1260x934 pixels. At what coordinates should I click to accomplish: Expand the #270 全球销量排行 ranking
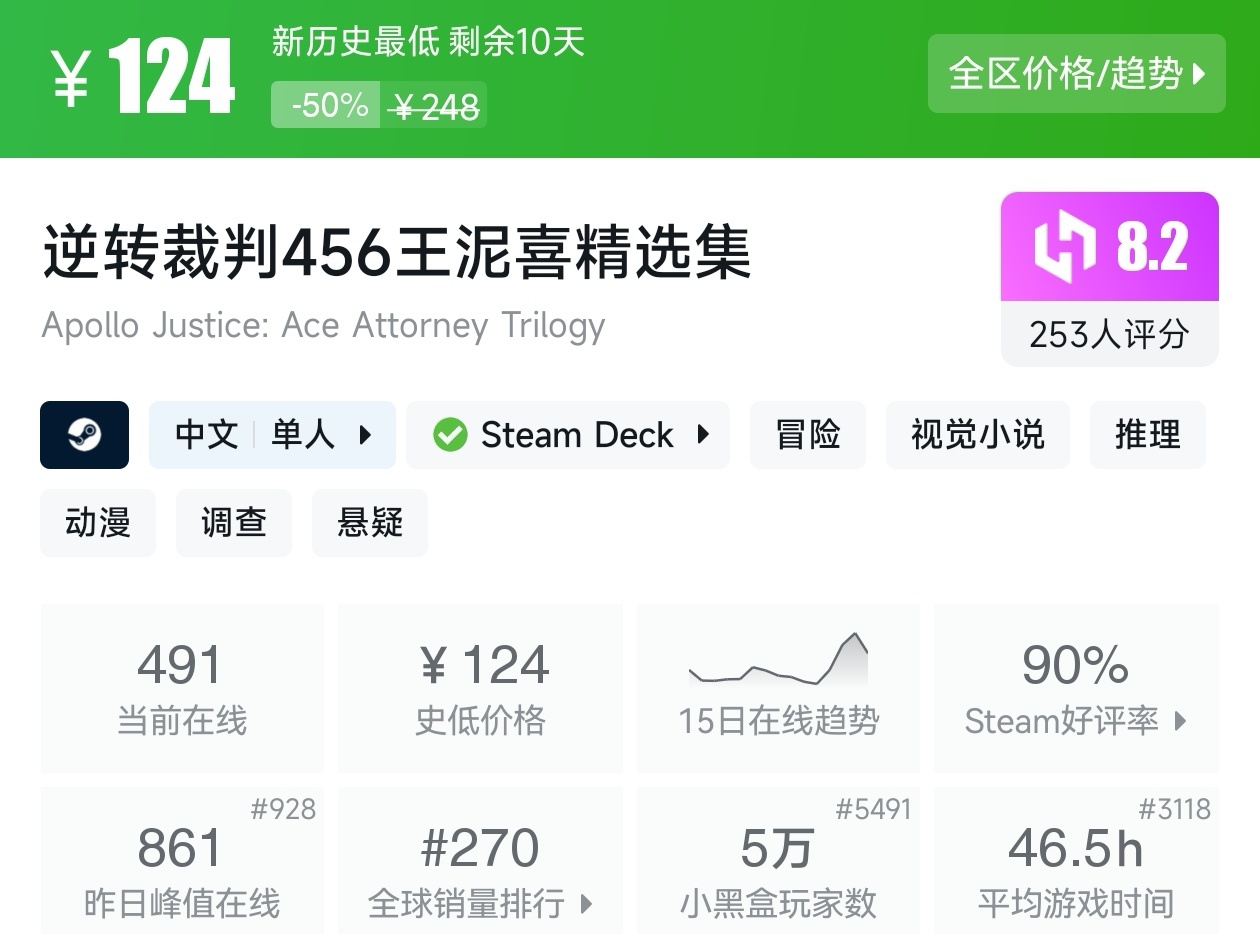pyautogui.click(x=481, y=861)
